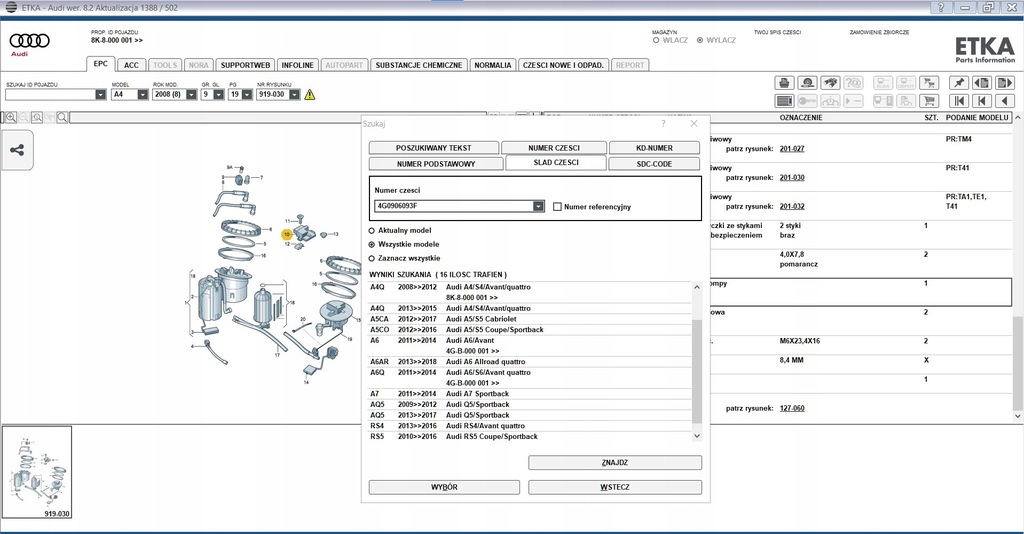Select NUMER CZESCI search mode
Screen dimensions: 1024x534
coord(554,148)
